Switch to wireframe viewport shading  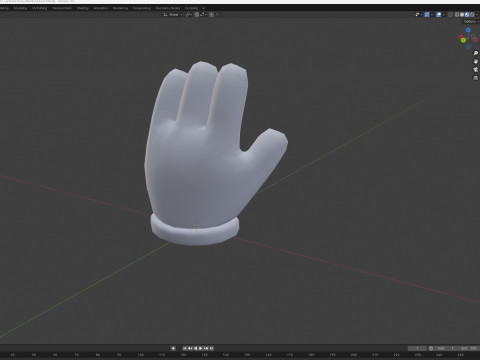(x=457, y=15)
